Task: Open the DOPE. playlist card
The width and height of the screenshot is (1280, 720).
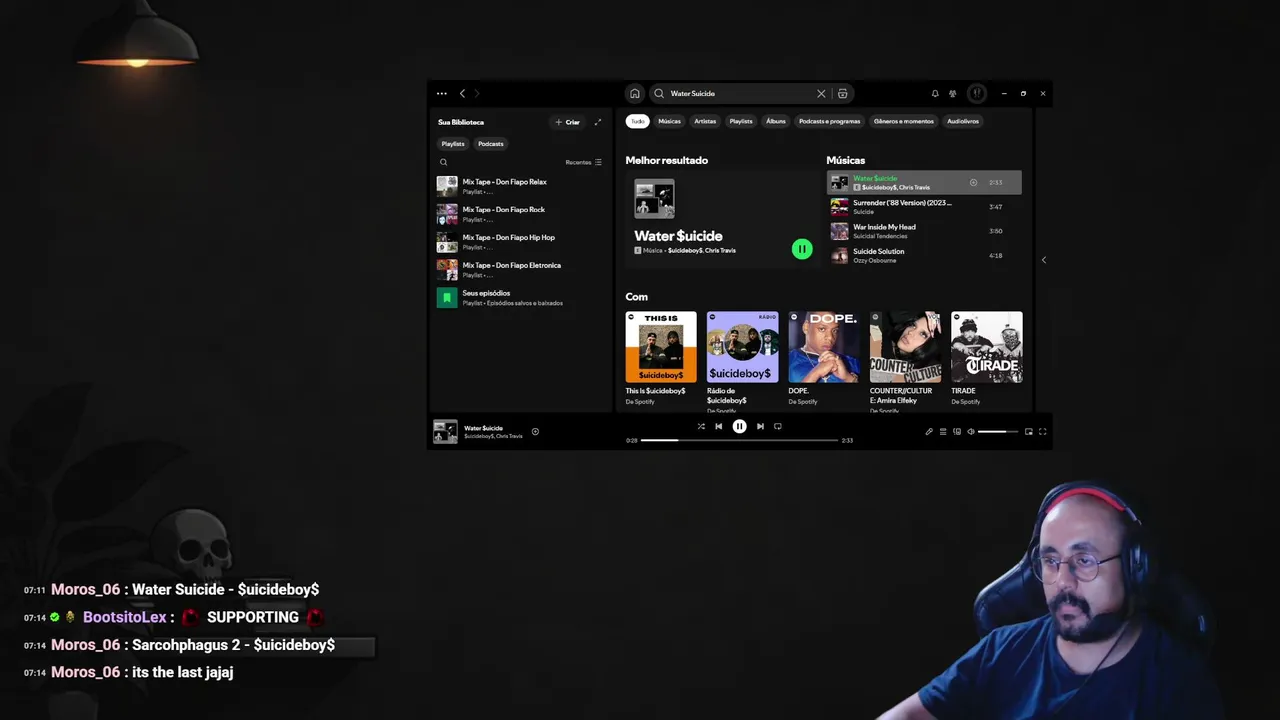Action: coord(823,358)
